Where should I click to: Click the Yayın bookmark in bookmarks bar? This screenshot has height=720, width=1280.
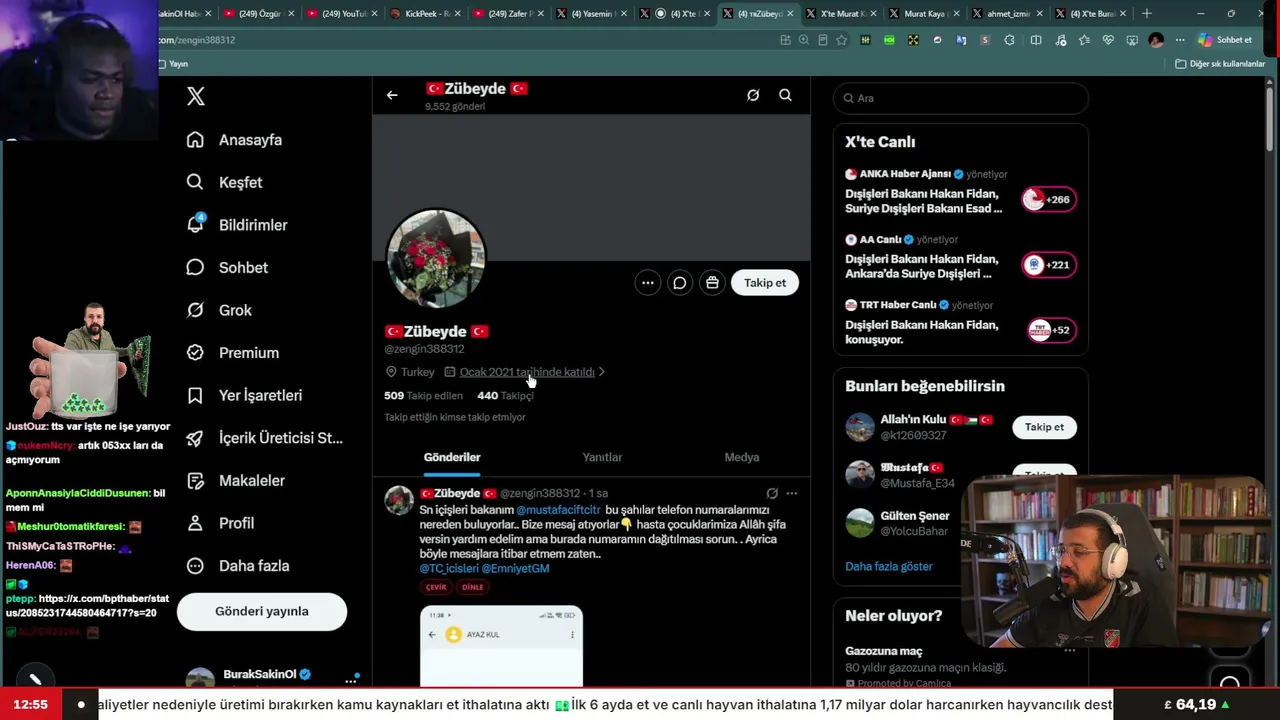click(x=173, y=64)
